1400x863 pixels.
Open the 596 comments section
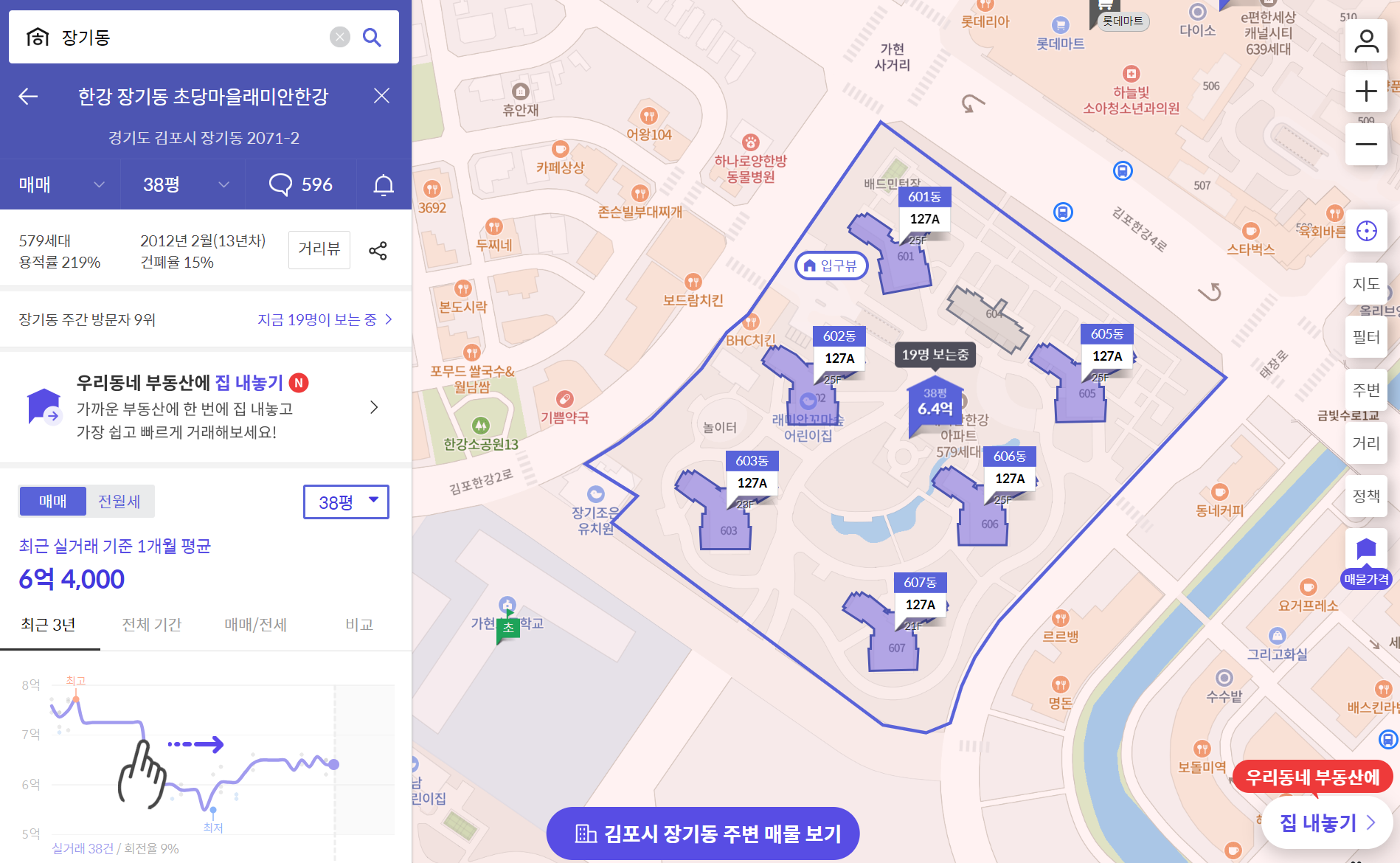(301, 184)
